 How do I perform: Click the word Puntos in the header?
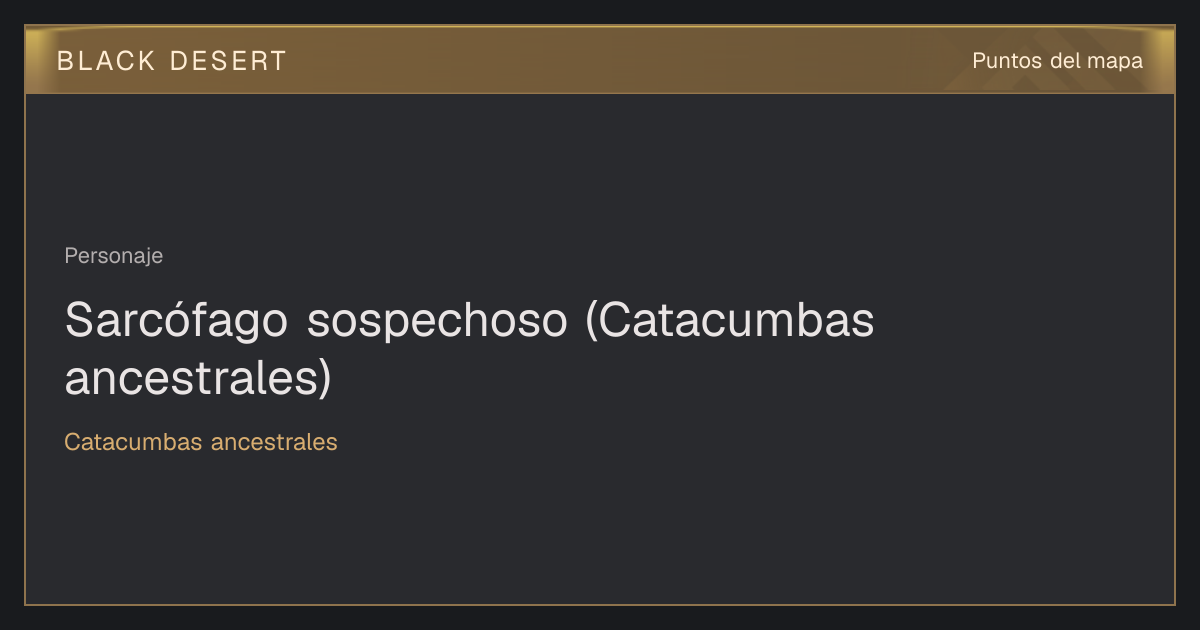click(1007, 61)
